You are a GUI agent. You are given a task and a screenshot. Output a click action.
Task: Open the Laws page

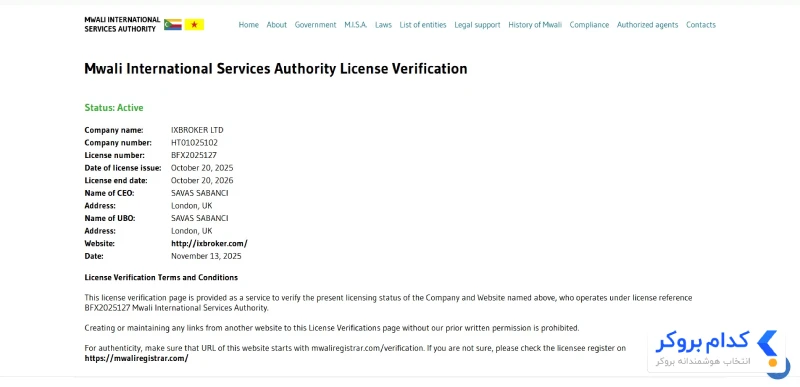point(383,24)
